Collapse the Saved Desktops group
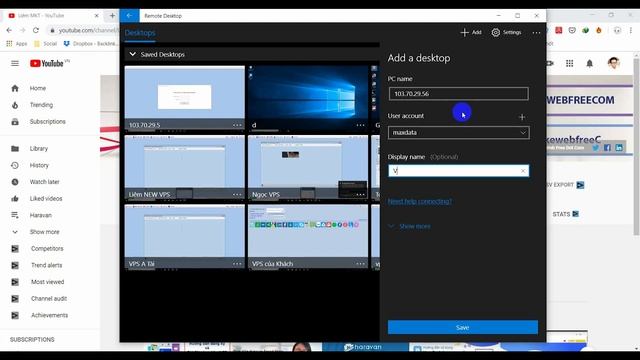The width and height of the screenshot is (640, 360). pos(133,54)
